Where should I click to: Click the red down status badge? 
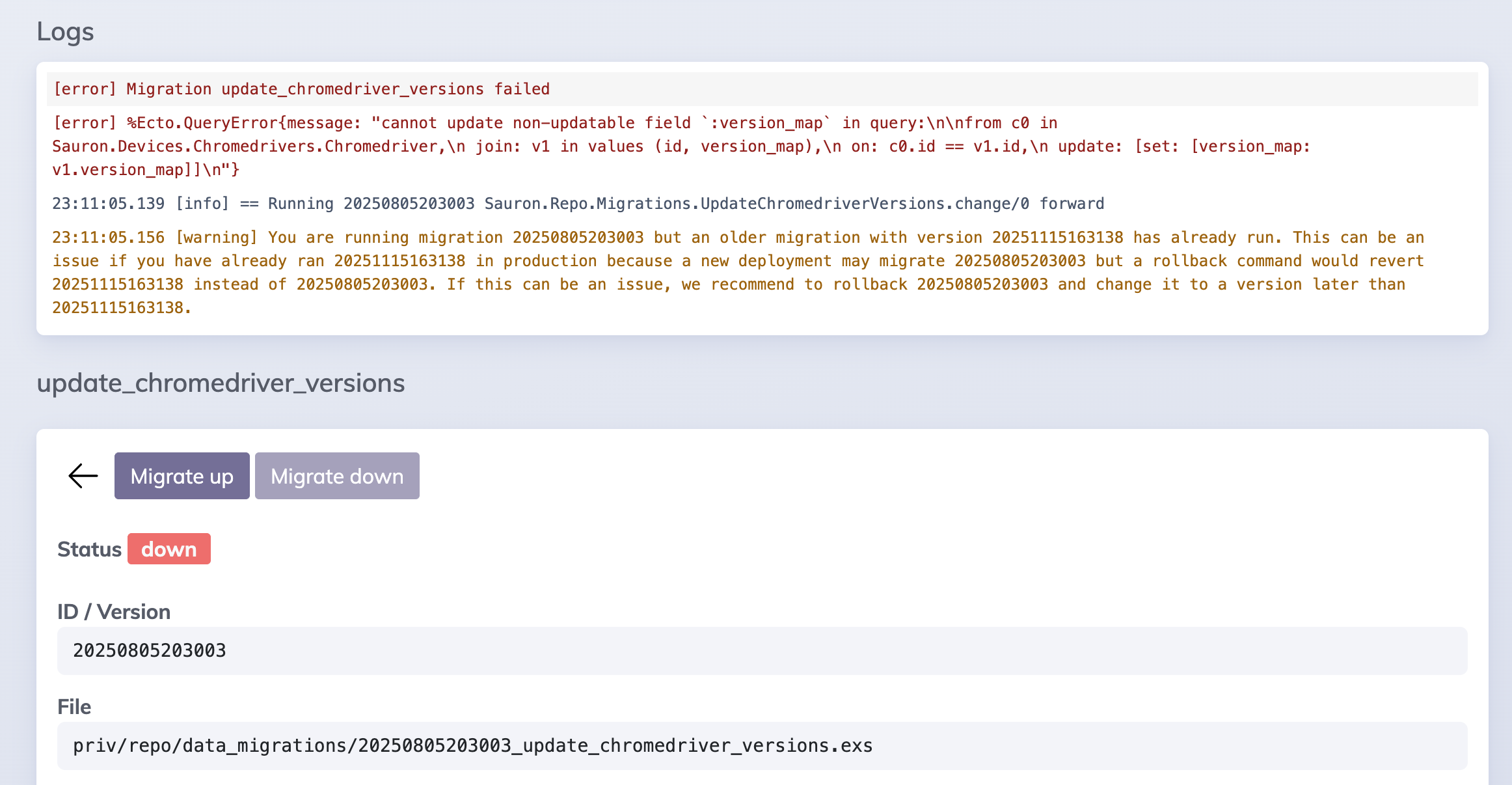169,549
